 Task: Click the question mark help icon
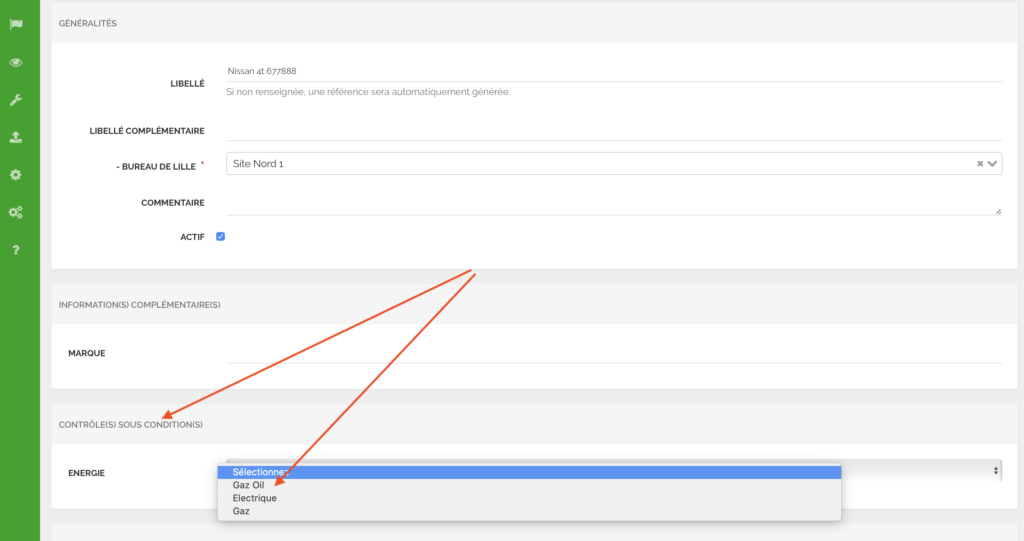pyautogui.click(x=16, y=249)
